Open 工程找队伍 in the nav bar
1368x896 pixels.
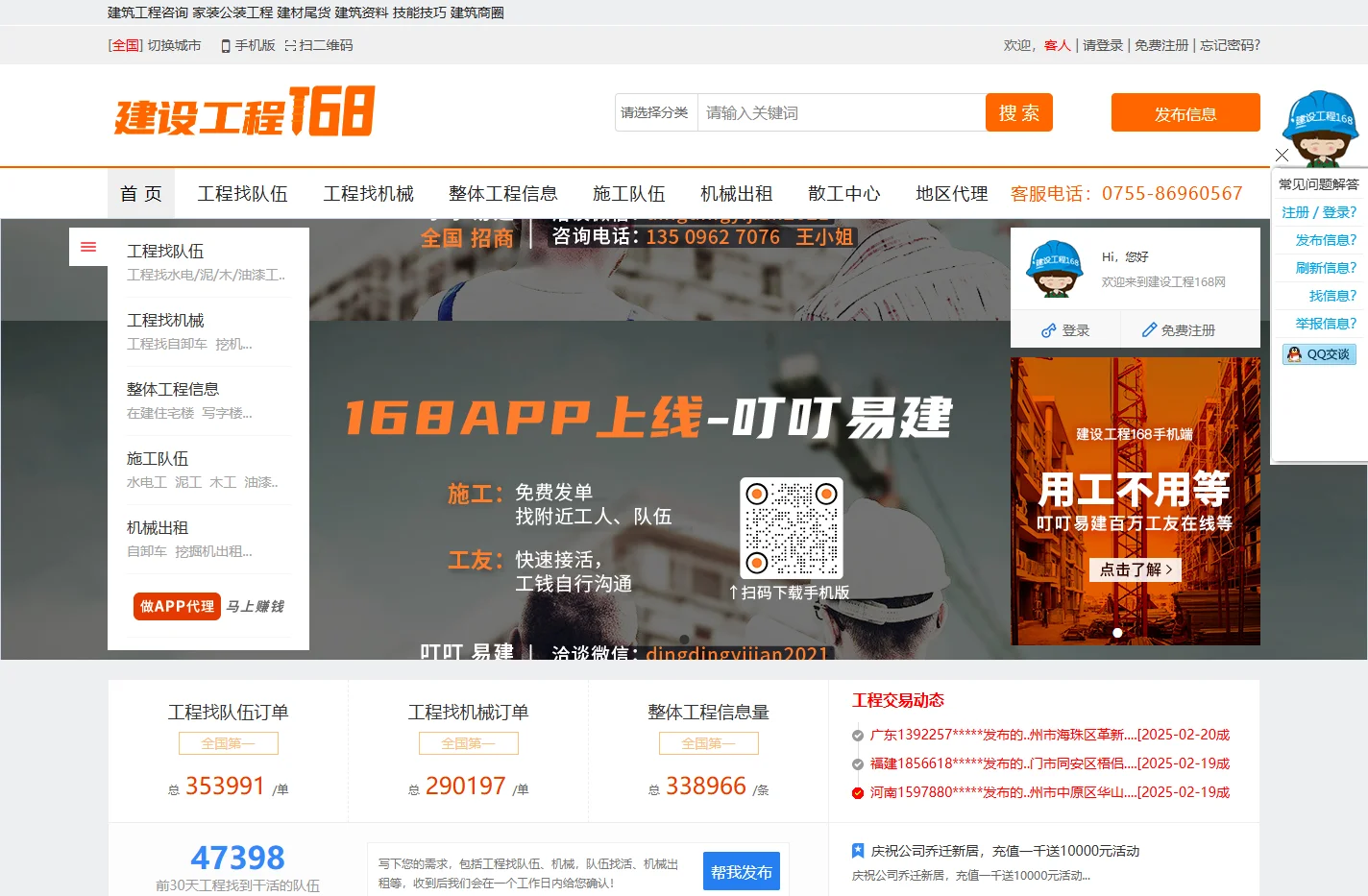(242, 194)
